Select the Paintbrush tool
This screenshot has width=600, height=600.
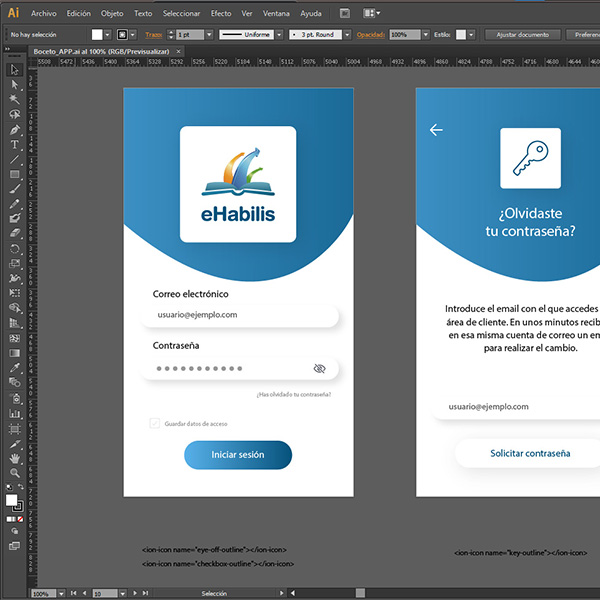tap(15, 189)
